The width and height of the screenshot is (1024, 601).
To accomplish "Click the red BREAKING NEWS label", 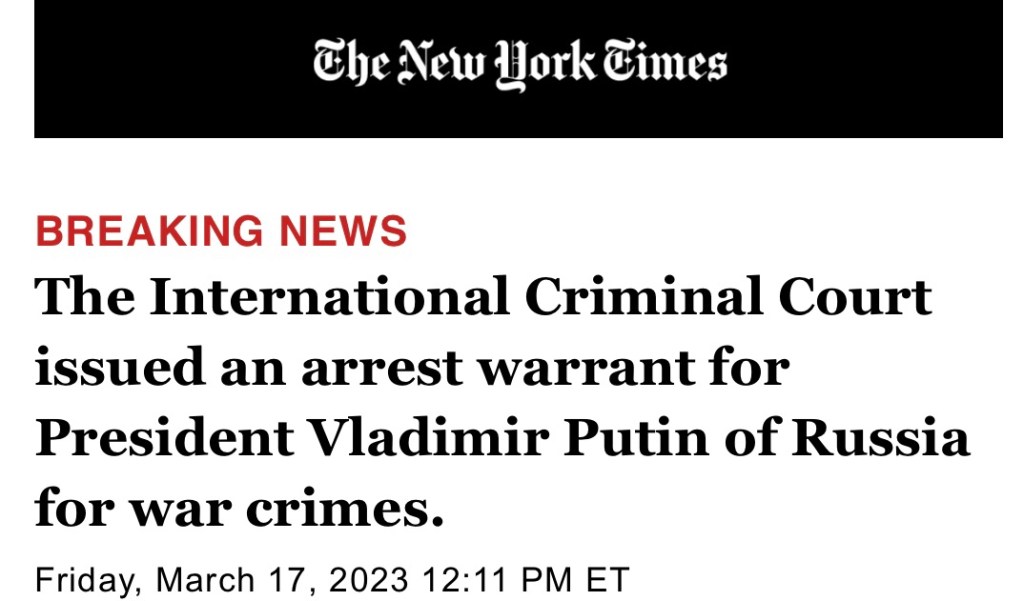I will pos(221,231).
